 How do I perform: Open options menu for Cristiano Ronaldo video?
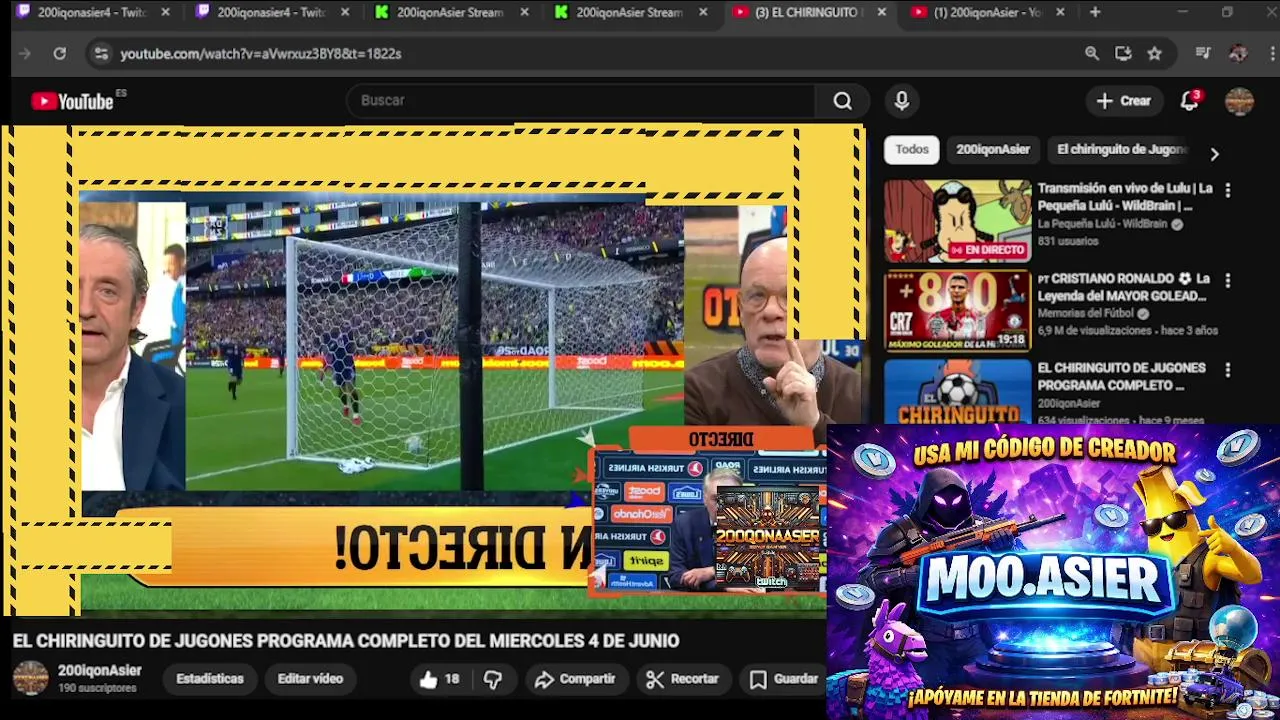pyautogui.click(x=1228, y=281)
